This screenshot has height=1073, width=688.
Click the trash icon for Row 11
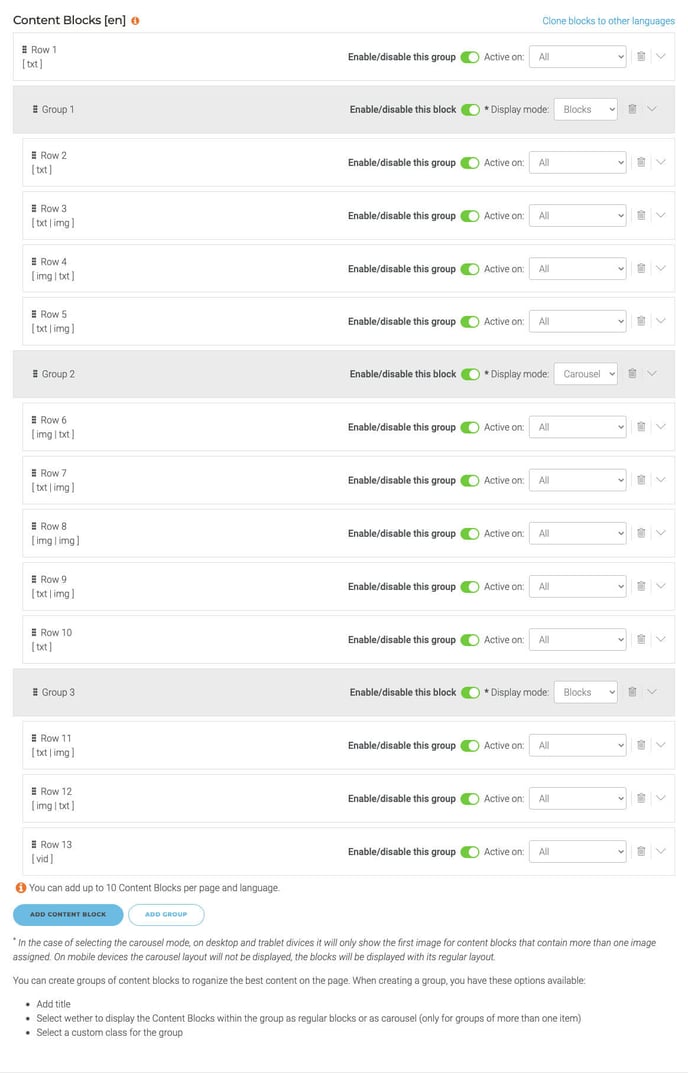point(641,745)
